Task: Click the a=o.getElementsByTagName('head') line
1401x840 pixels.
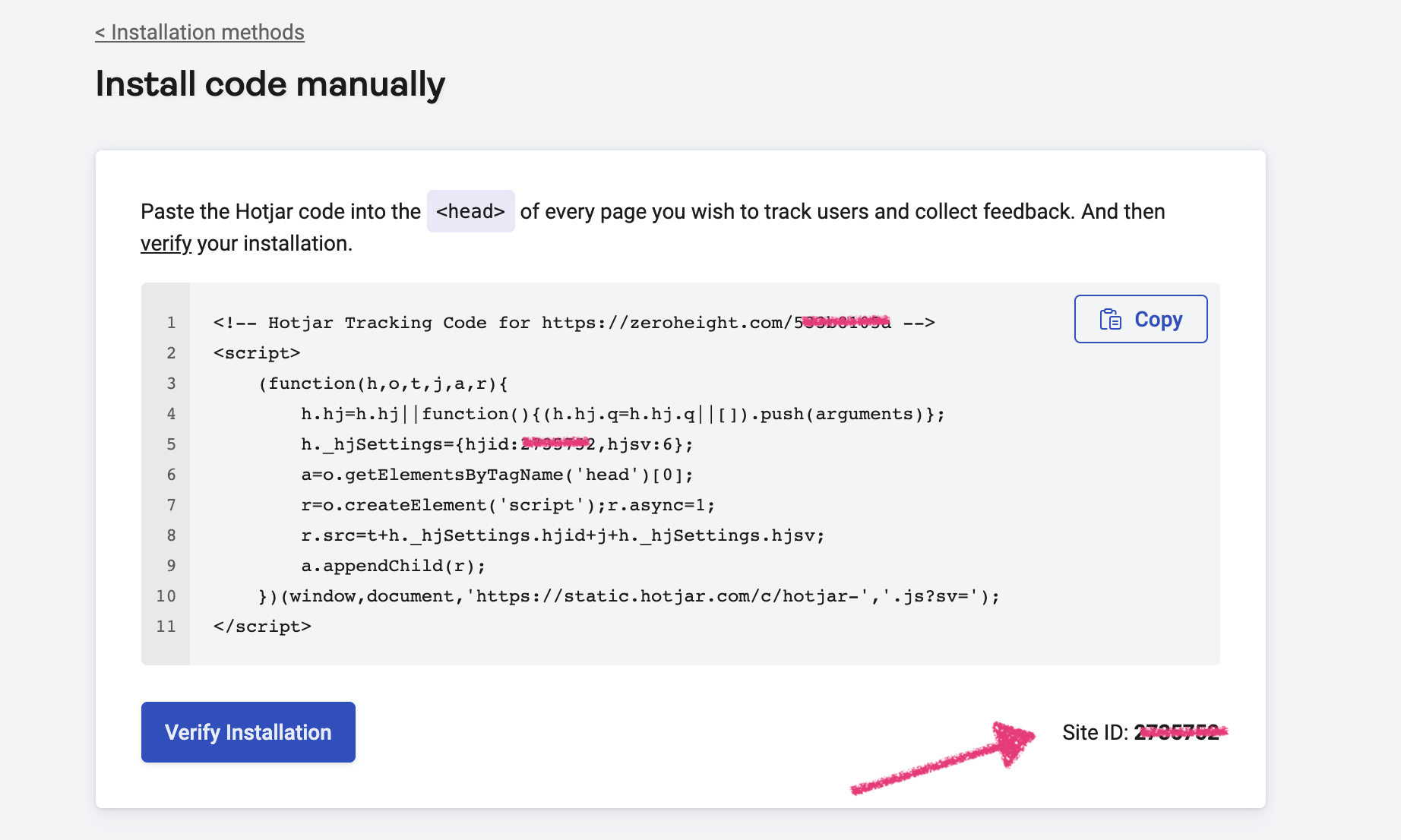Action: [497, 475]
